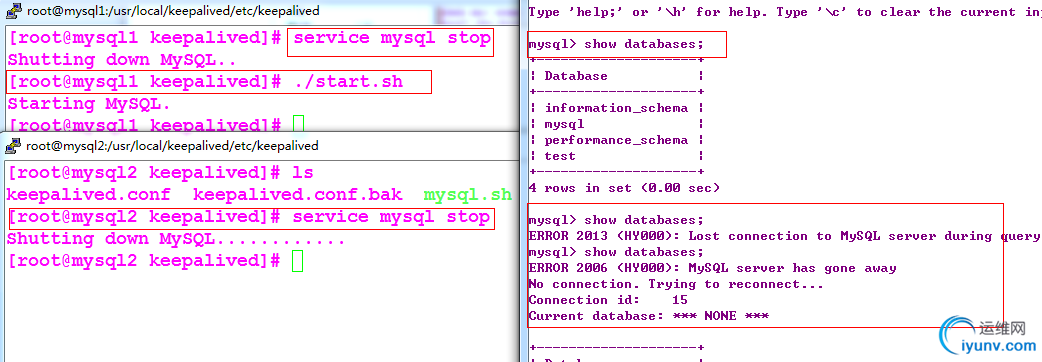The width and height of the screenshot is (1042, 362).
Task: Click 'service mysql stop' command in mysql1 terminal
Action: [391, 38]
